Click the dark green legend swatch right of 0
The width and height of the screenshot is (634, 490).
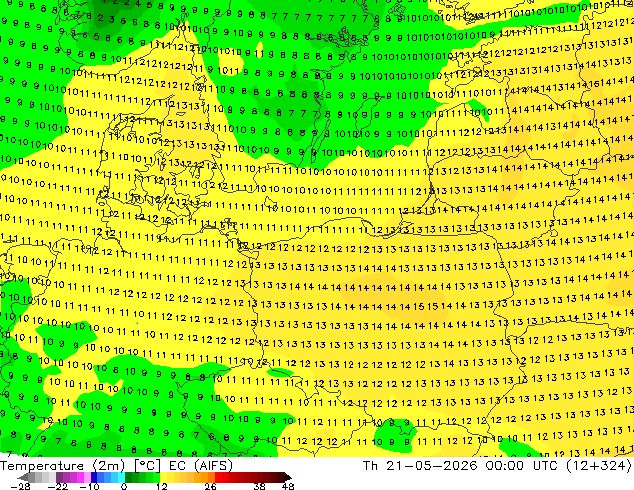pyautogui.click(x=128, y=477)
